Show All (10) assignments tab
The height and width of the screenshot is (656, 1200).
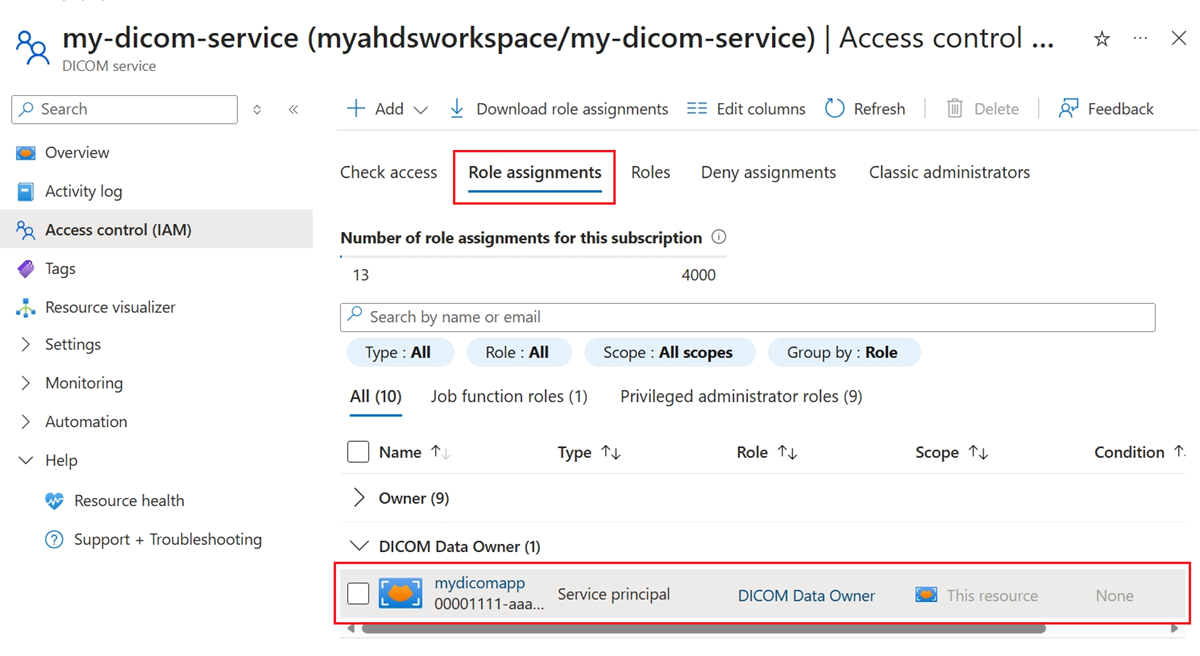tap(375, 397)
